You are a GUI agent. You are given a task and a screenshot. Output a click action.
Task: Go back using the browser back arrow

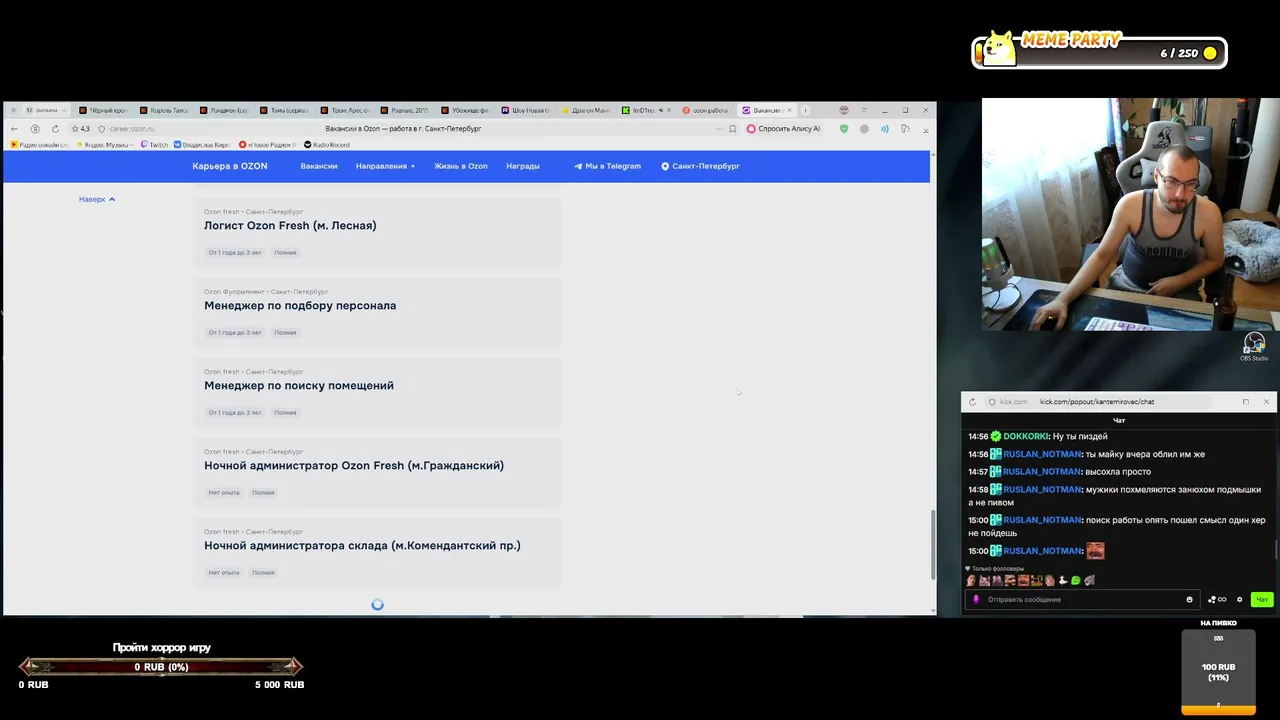tap(14, 129)
